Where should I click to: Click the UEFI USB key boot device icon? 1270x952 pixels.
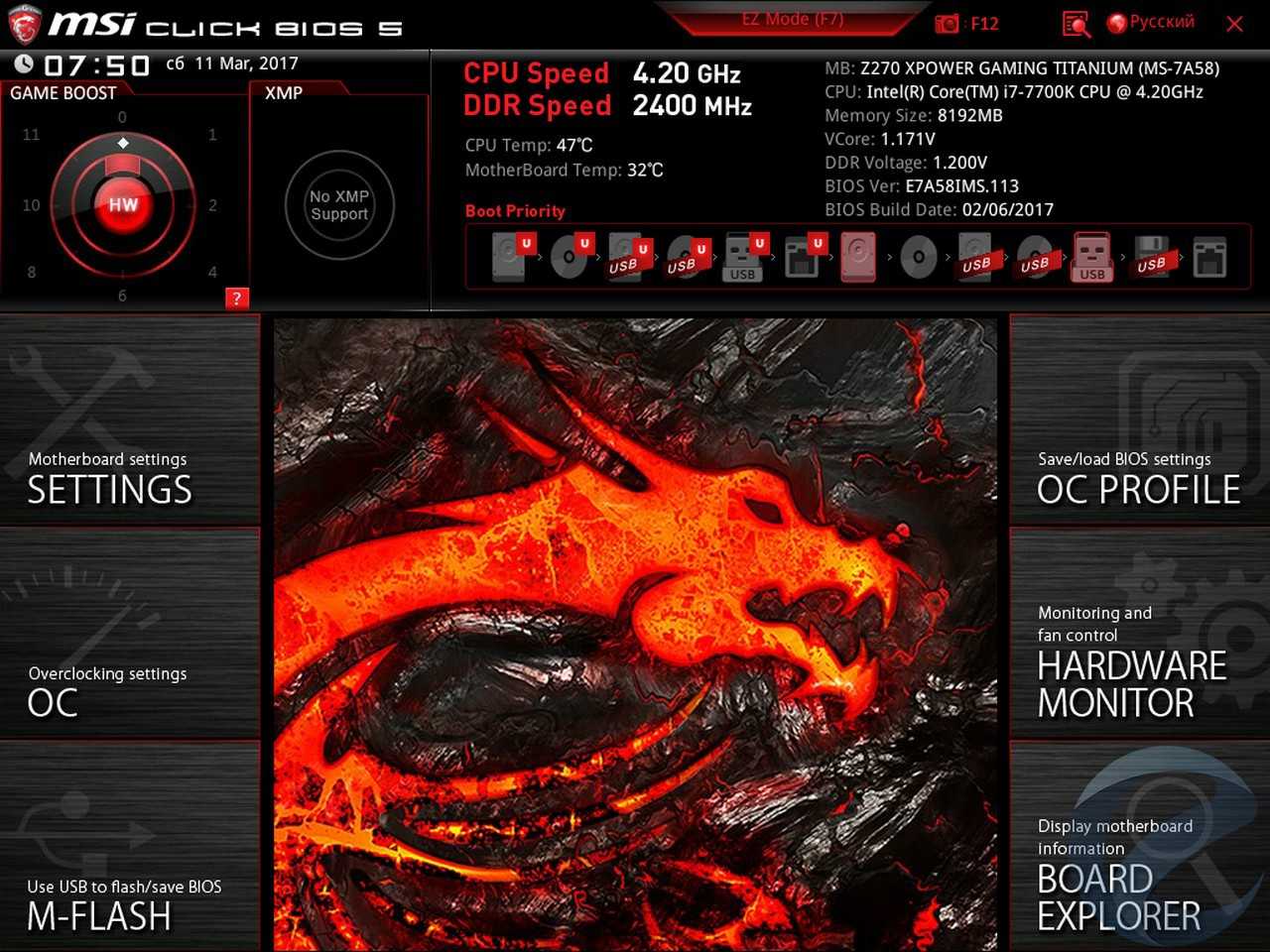click(x=743, y=257)
